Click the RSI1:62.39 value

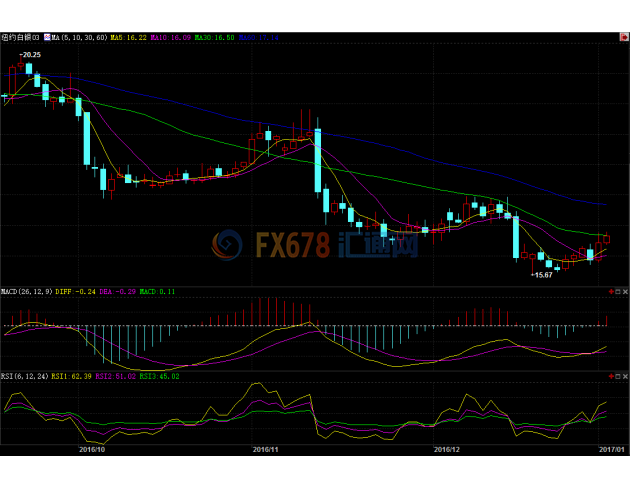tap(72, 376)
